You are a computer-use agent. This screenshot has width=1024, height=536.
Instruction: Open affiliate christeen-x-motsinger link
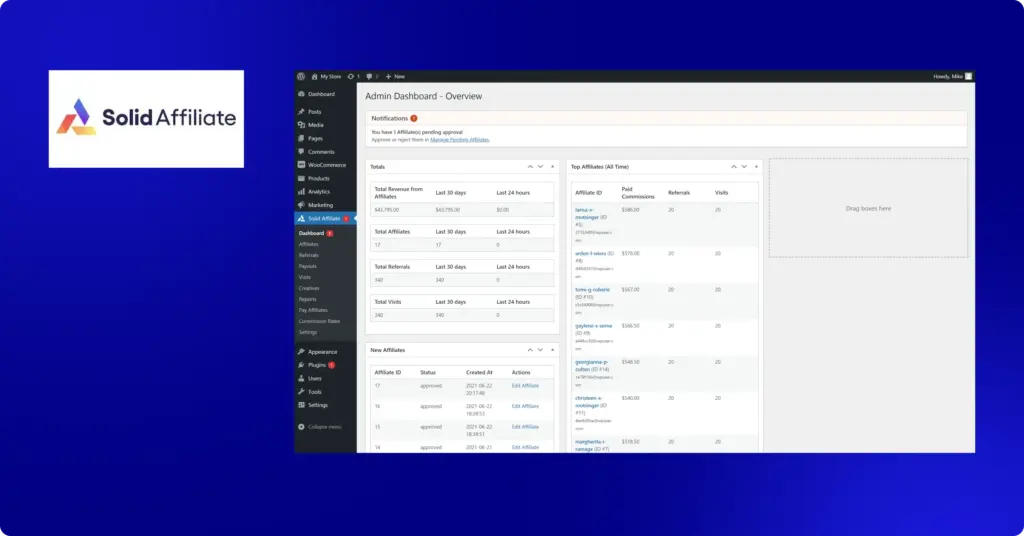pyautogui.click(x=588, y=402)
